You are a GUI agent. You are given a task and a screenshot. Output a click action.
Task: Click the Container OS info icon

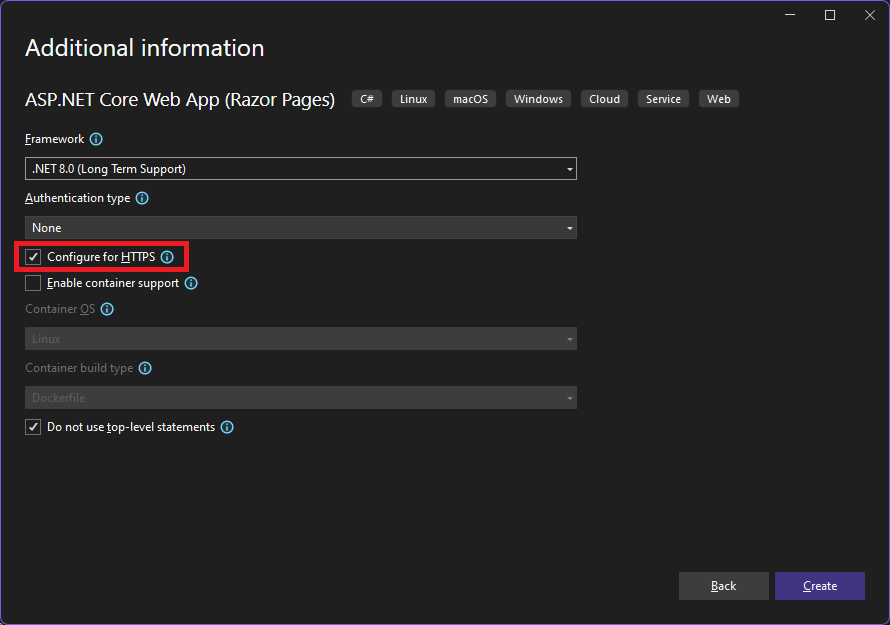point(106,309)
